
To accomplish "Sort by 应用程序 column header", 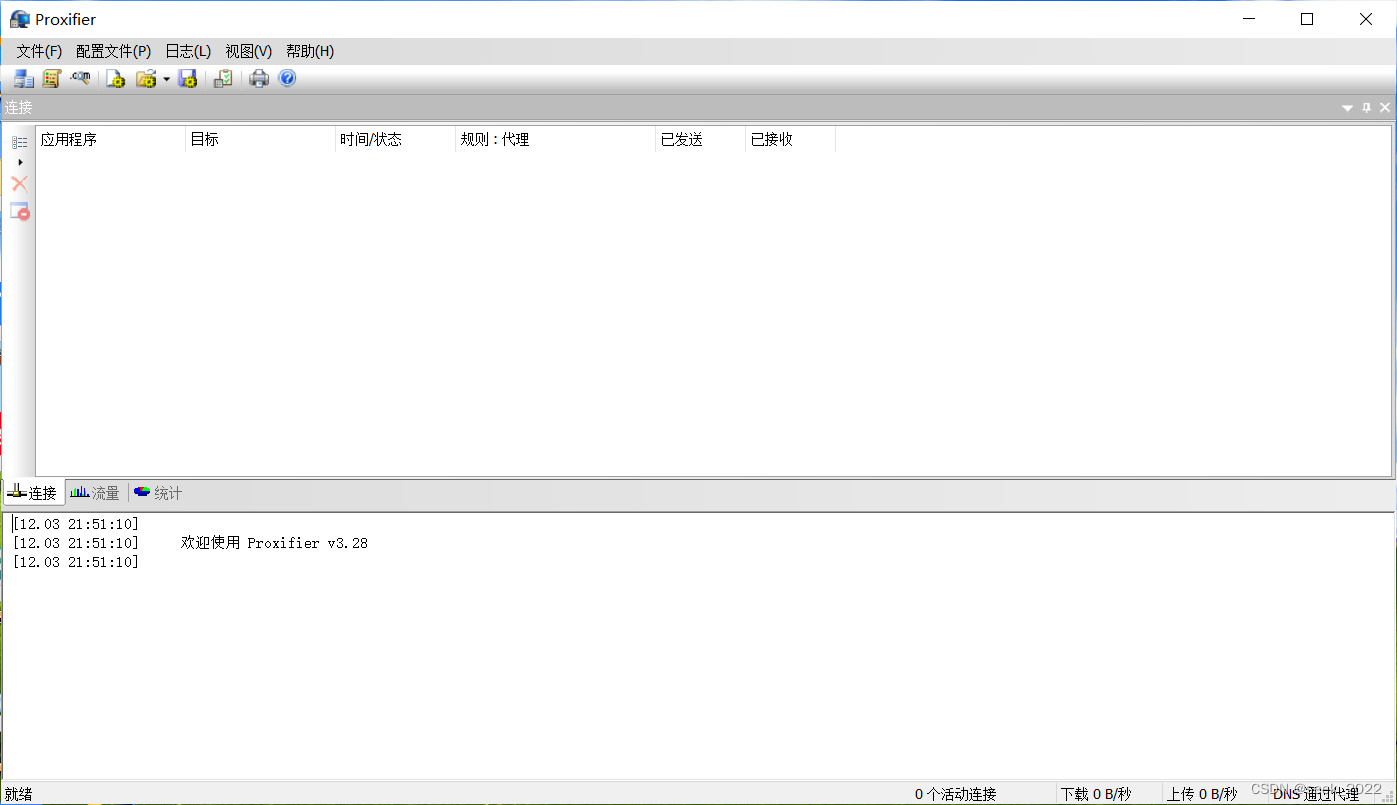I will [x=111, y=139].
